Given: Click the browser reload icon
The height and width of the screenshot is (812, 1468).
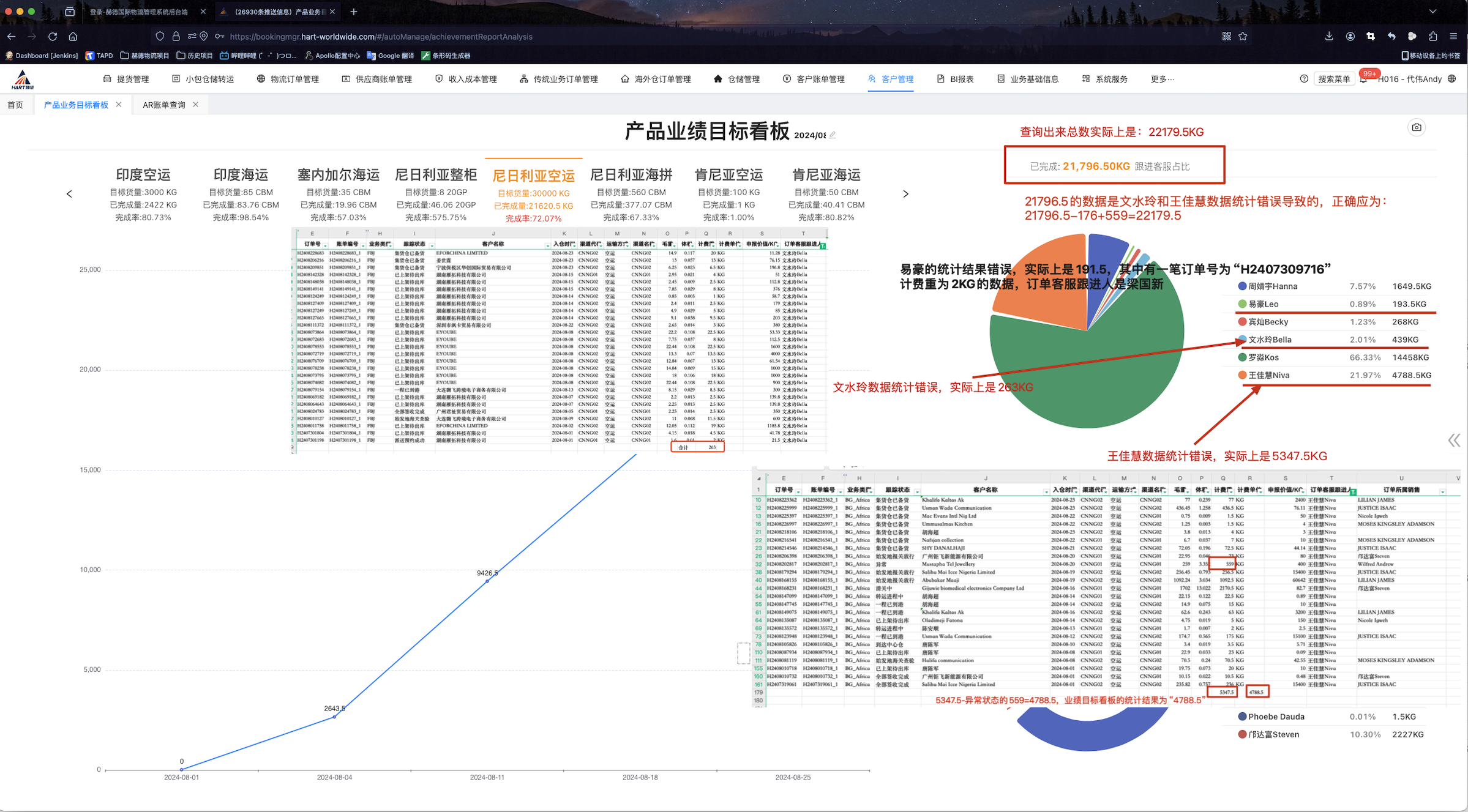Looking at the screenshot, I should pos(53,37).
